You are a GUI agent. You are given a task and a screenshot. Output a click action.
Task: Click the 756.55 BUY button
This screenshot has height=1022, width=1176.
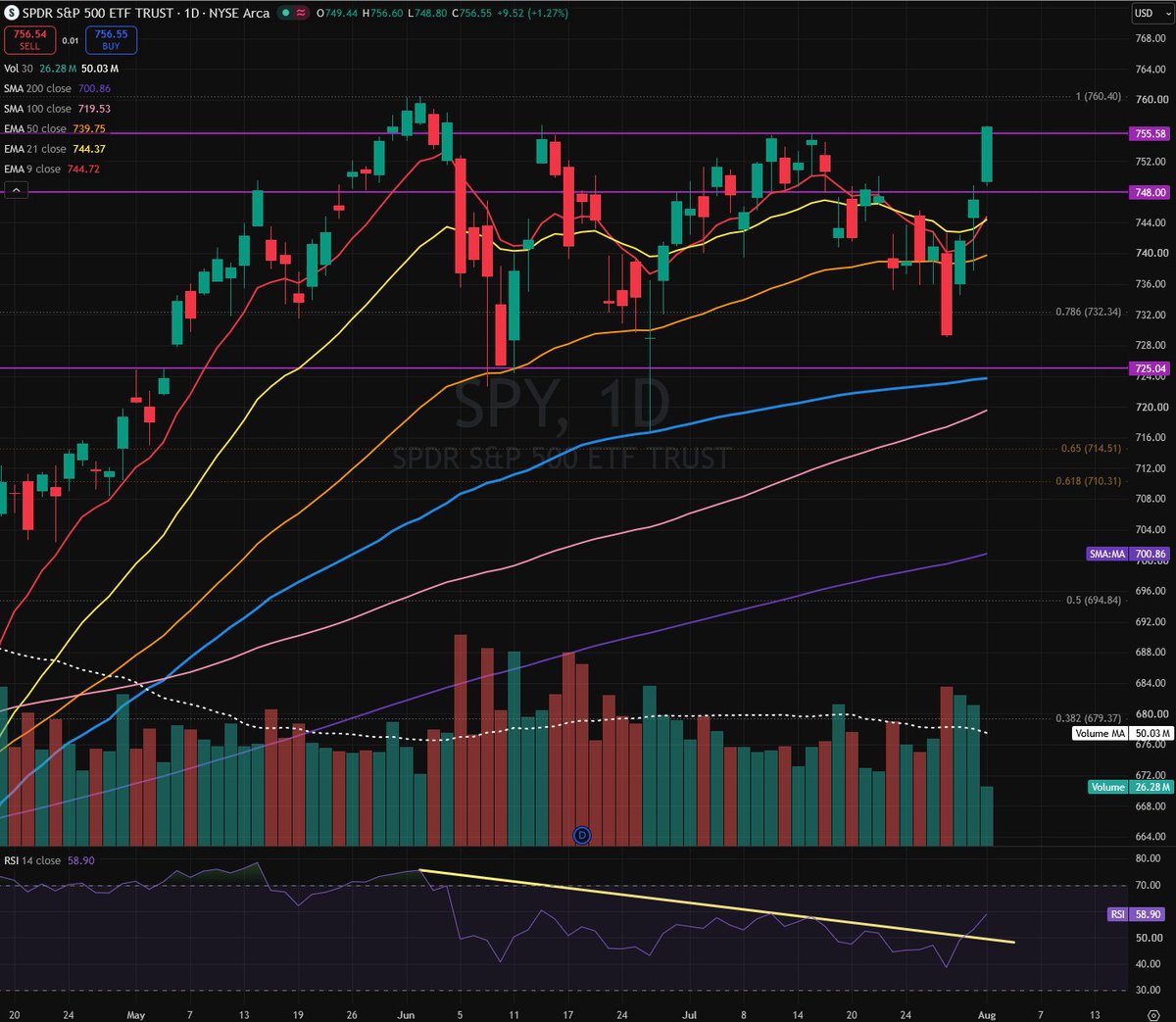111,39
